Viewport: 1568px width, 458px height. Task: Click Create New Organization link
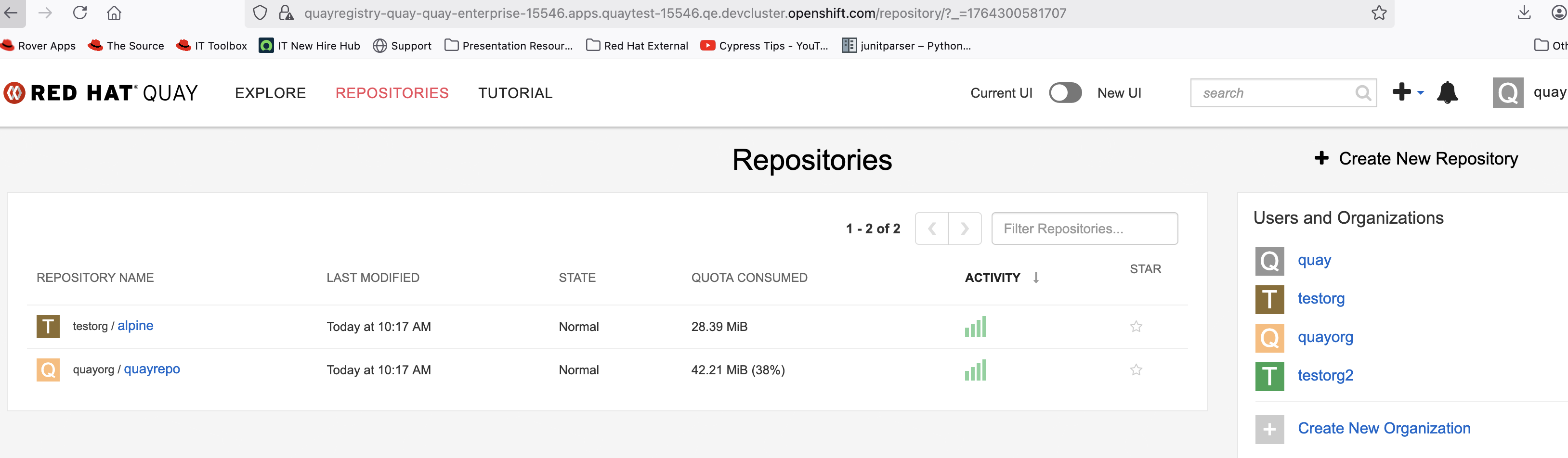(1384, 428)
